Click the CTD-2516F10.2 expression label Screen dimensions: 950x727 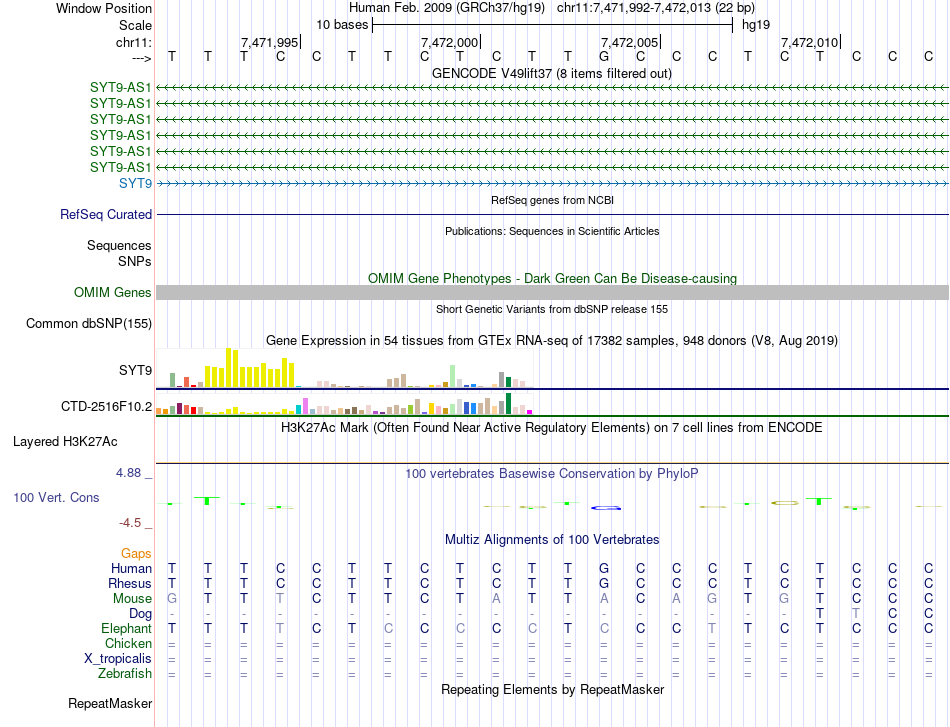click(x=107, y=407)
